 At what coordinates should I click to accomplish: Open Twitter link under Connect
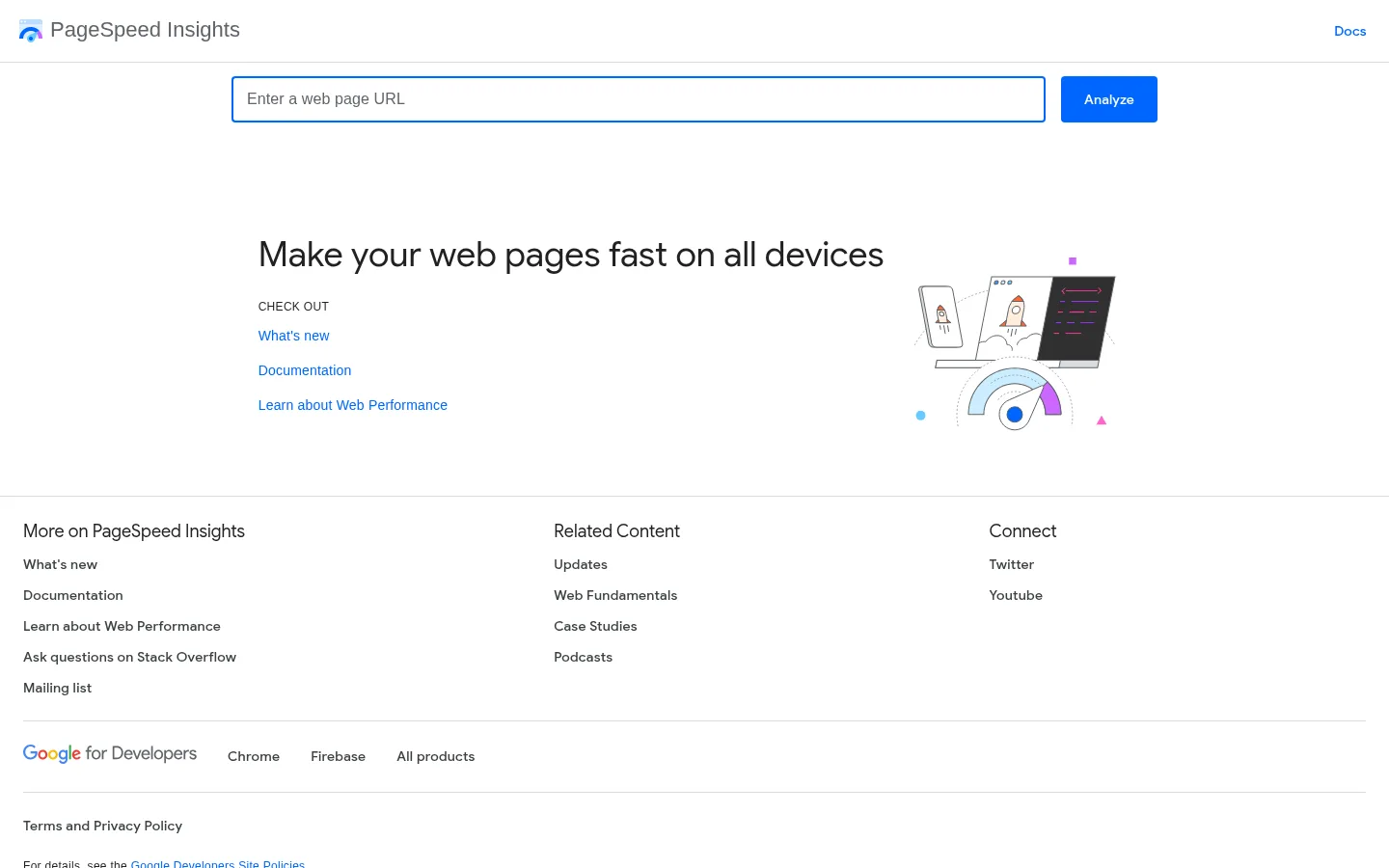point(1011,564)
